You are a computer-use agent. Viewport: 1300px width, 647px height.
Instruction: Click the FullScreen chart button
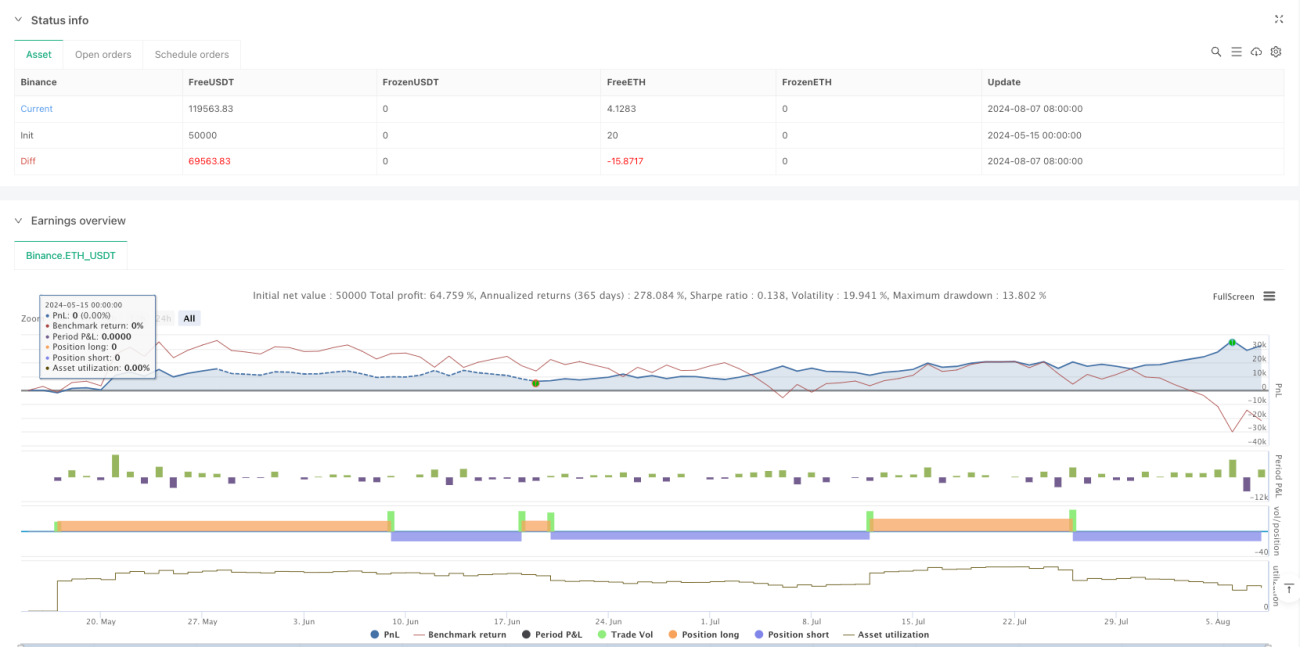click(1233, 296)
